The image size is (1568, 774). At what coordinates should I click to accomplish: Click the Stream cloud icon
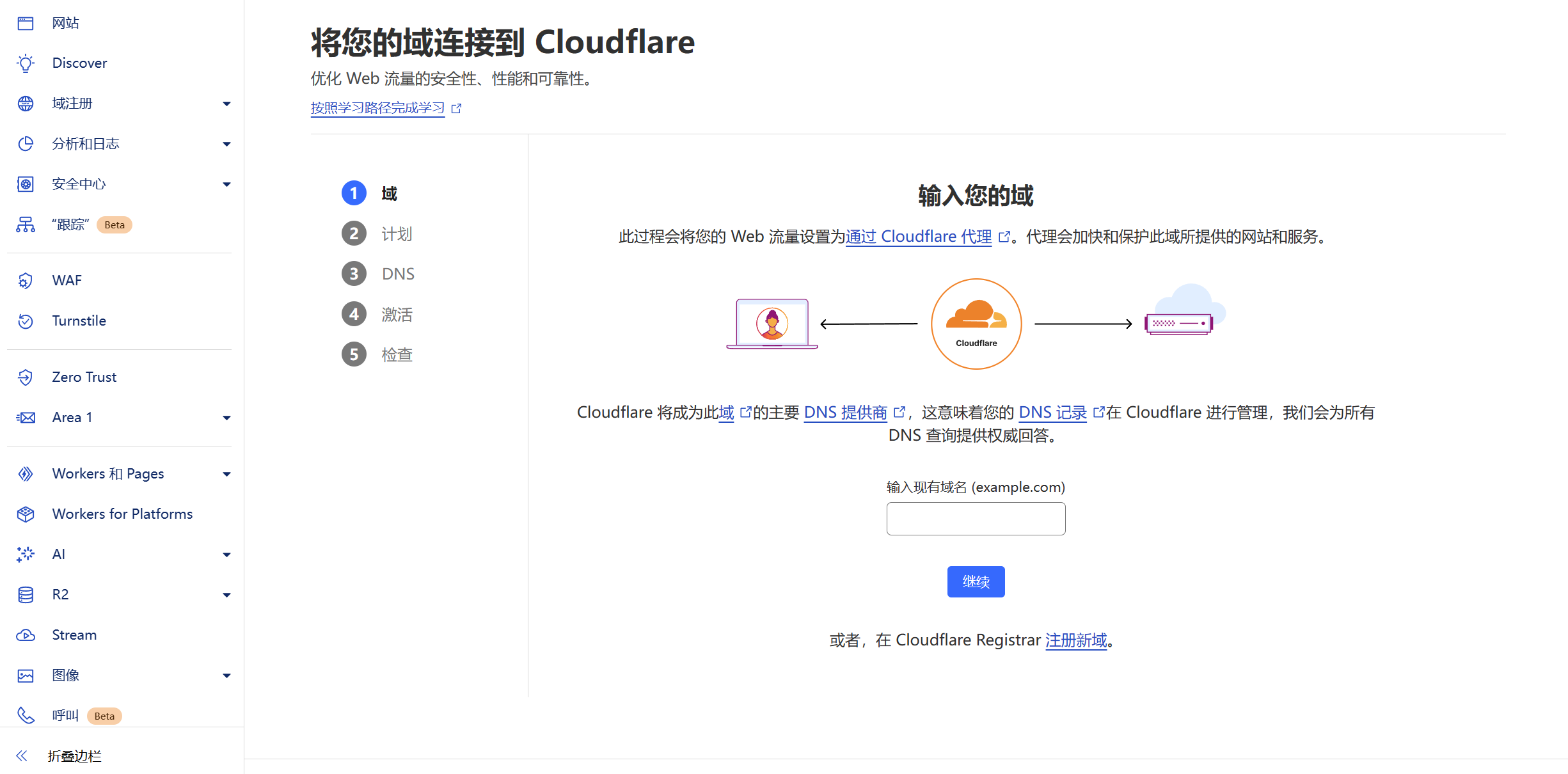[x=26, y=635]
